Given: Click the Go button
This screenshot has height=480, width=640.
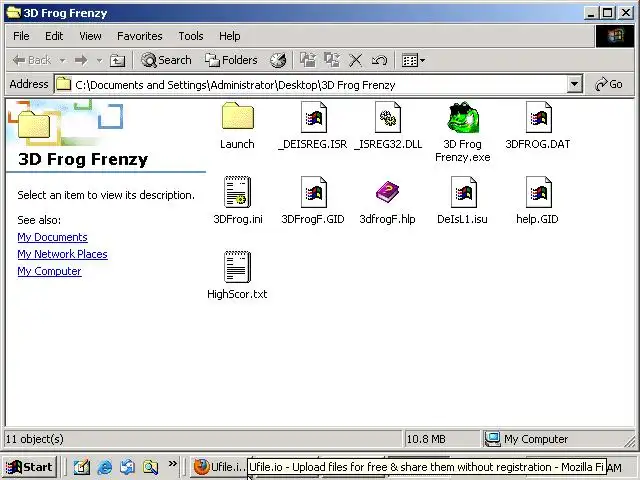Looking at the screenshot, I should point(609,84).
